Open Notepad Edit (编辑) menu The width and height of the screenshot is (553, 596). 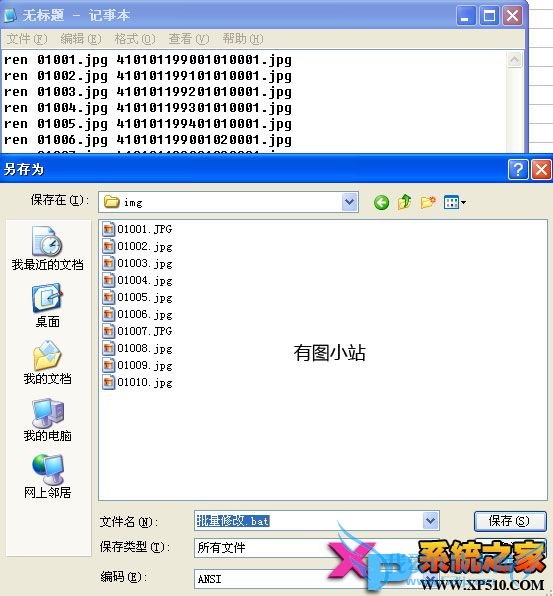pos(81,39)
